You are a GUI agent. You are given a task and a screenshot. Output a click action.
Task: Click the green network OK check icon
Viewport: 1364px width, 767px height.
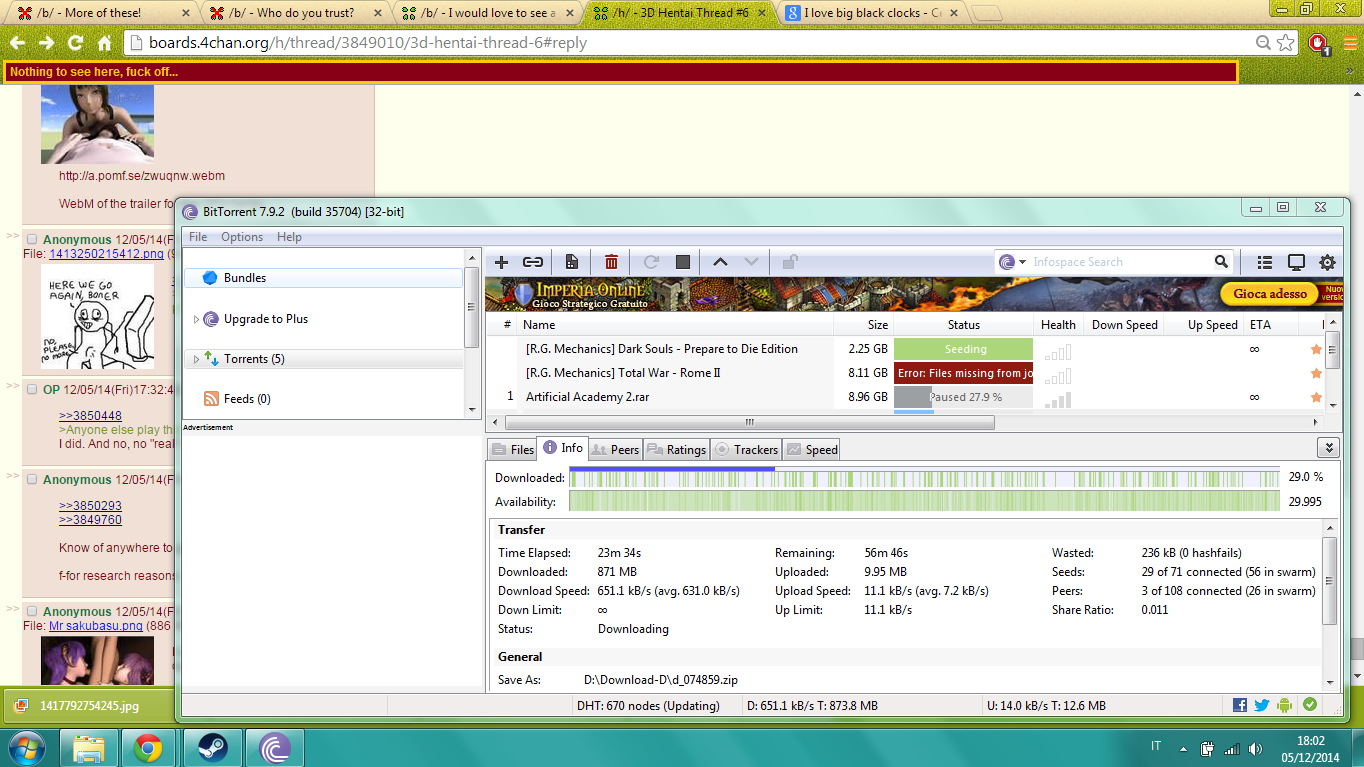click(1310, 705)
